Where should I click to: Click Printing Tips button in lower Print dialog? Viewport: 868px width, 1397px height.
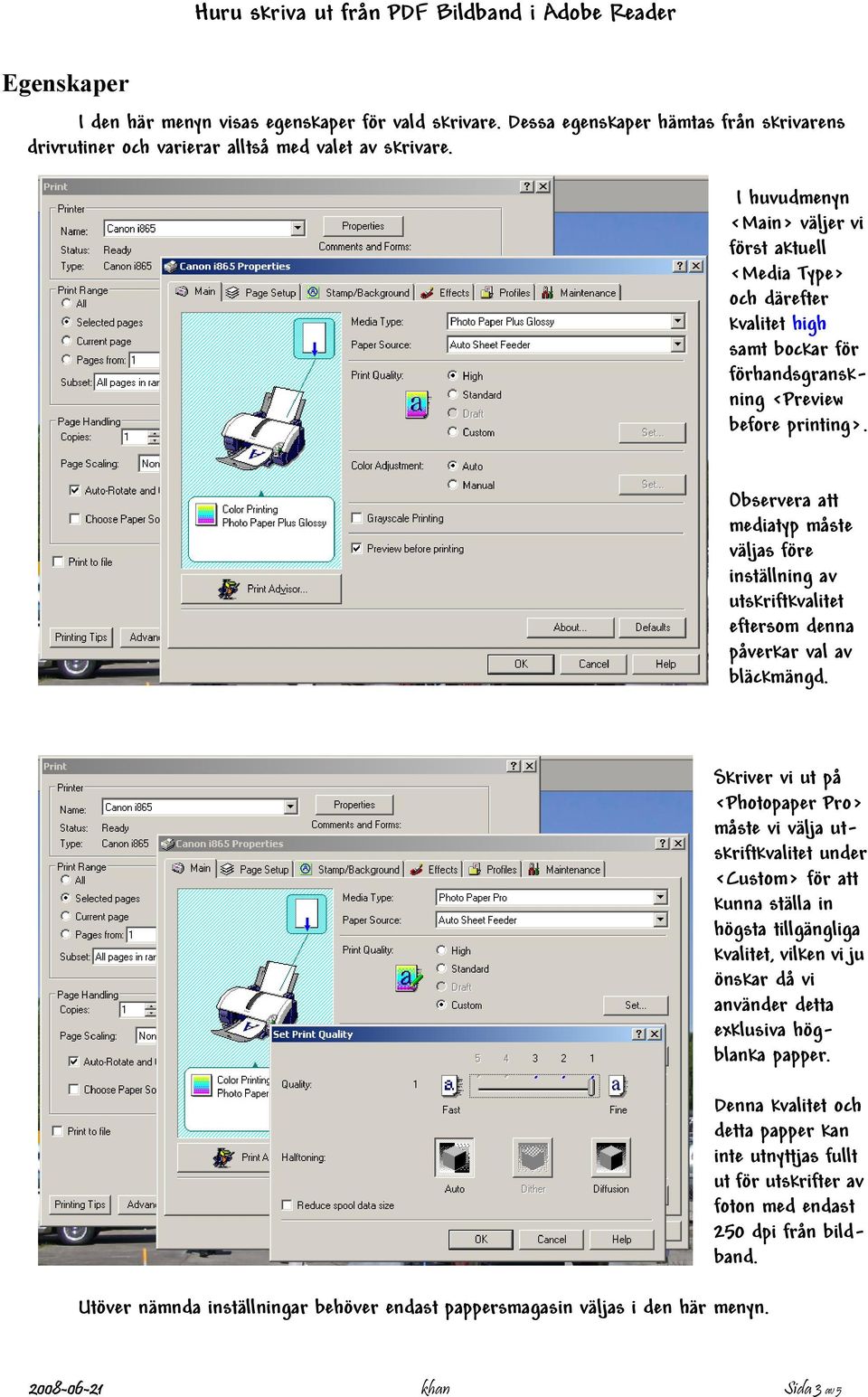[x=80, y=1204]
